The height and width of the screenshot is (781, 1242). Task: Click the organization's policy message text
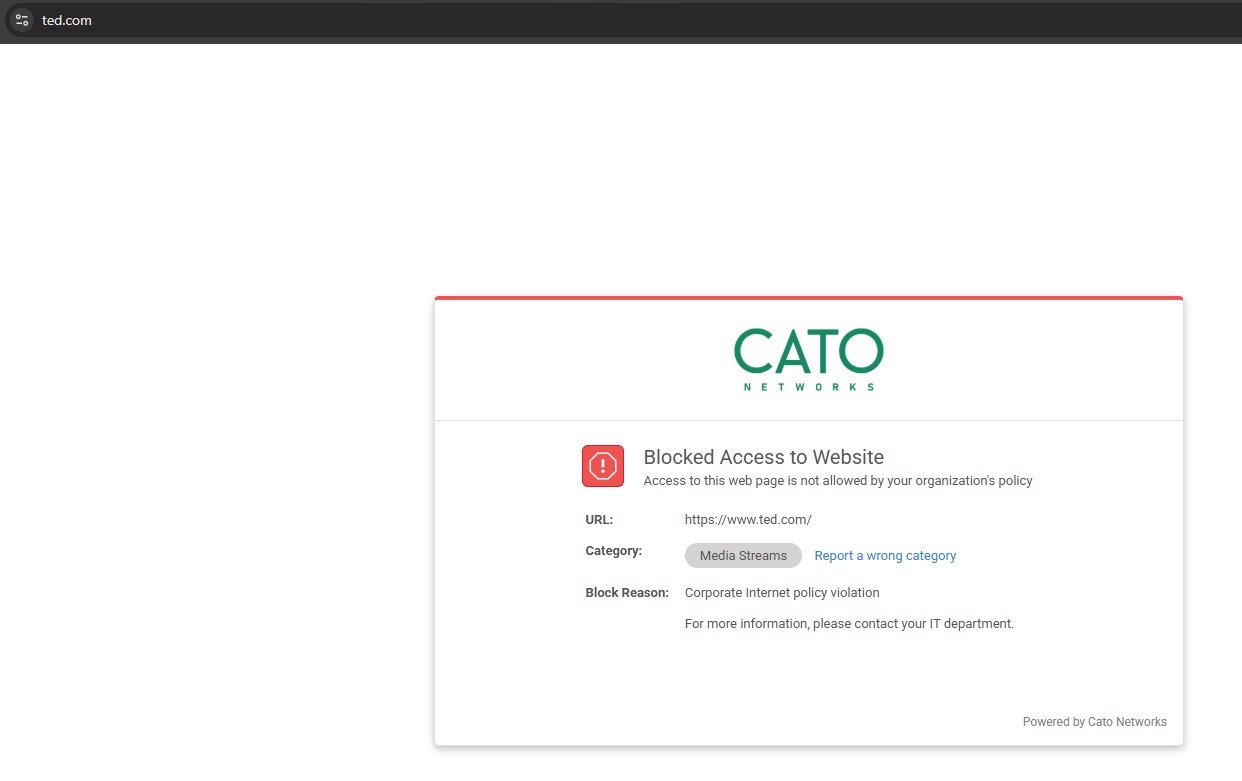point(837,481)
